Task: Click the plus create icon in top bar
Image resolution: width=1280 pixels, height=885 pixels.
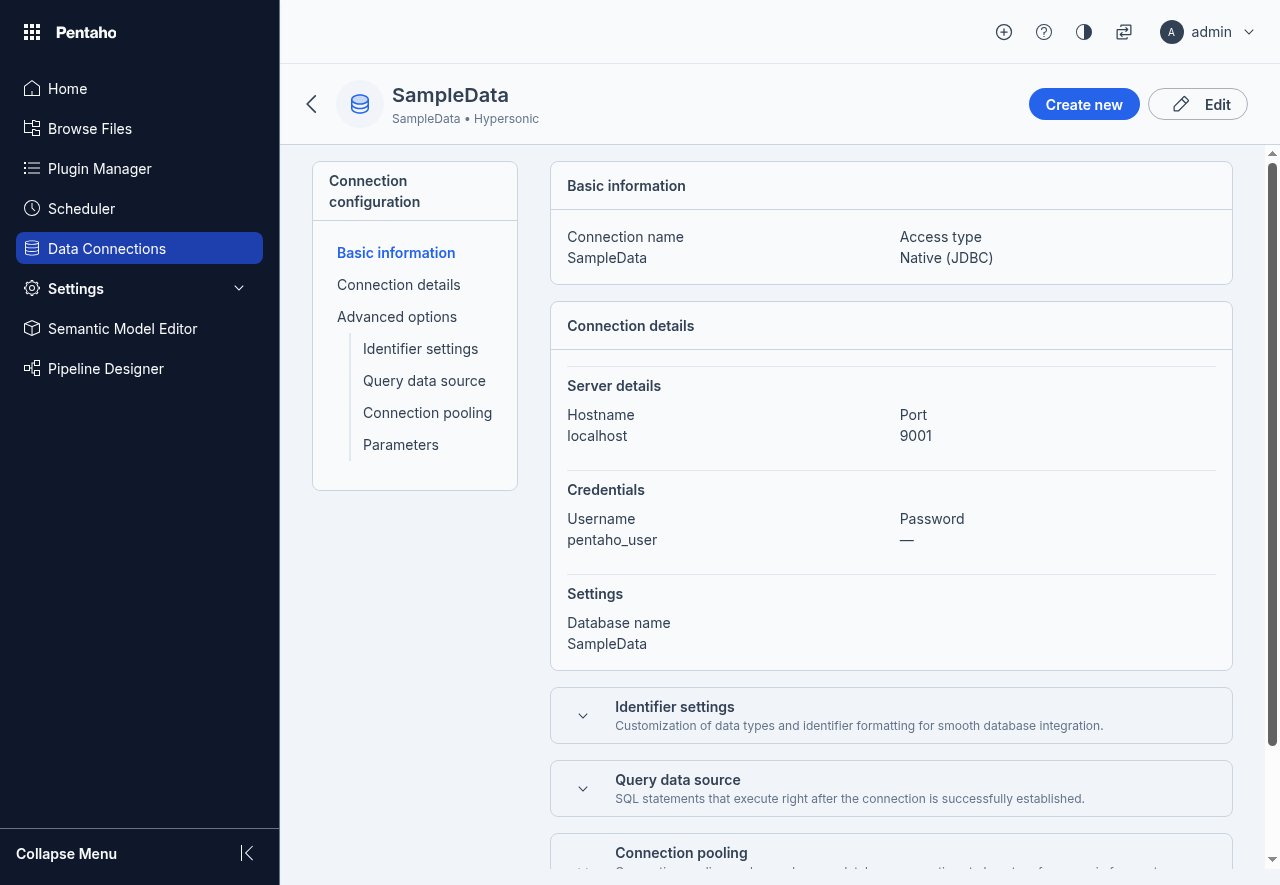Action: [1004, 32]
